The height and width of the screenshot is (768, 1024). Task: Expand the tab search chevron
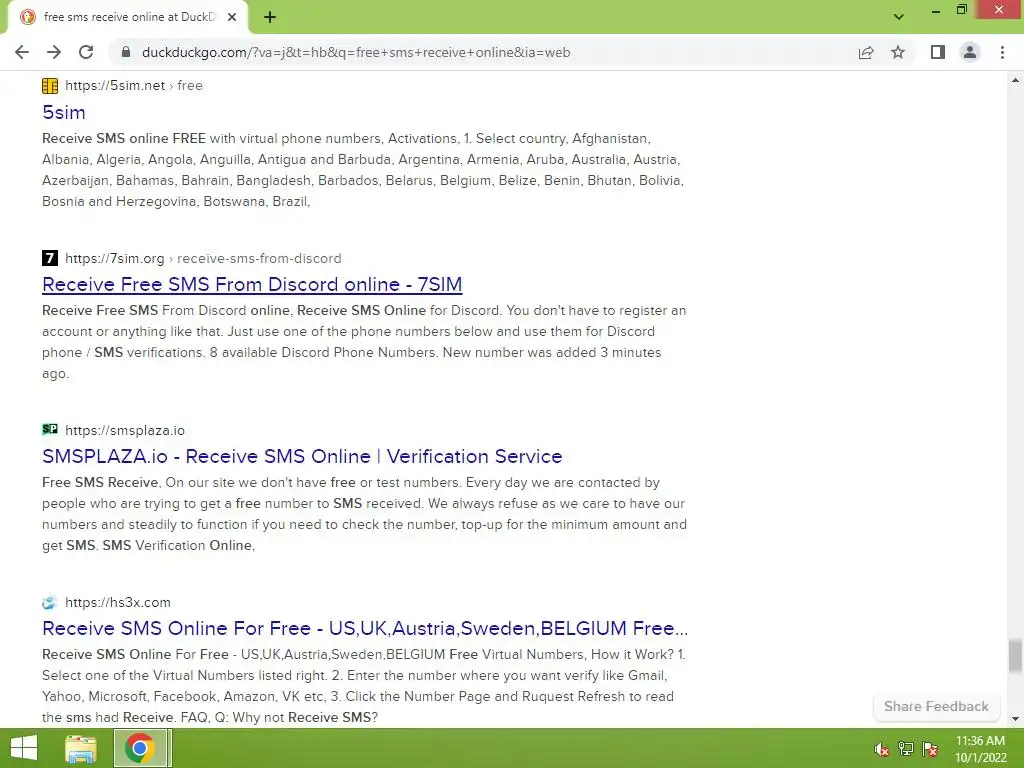pyautogui.click(x=899, y=17)
